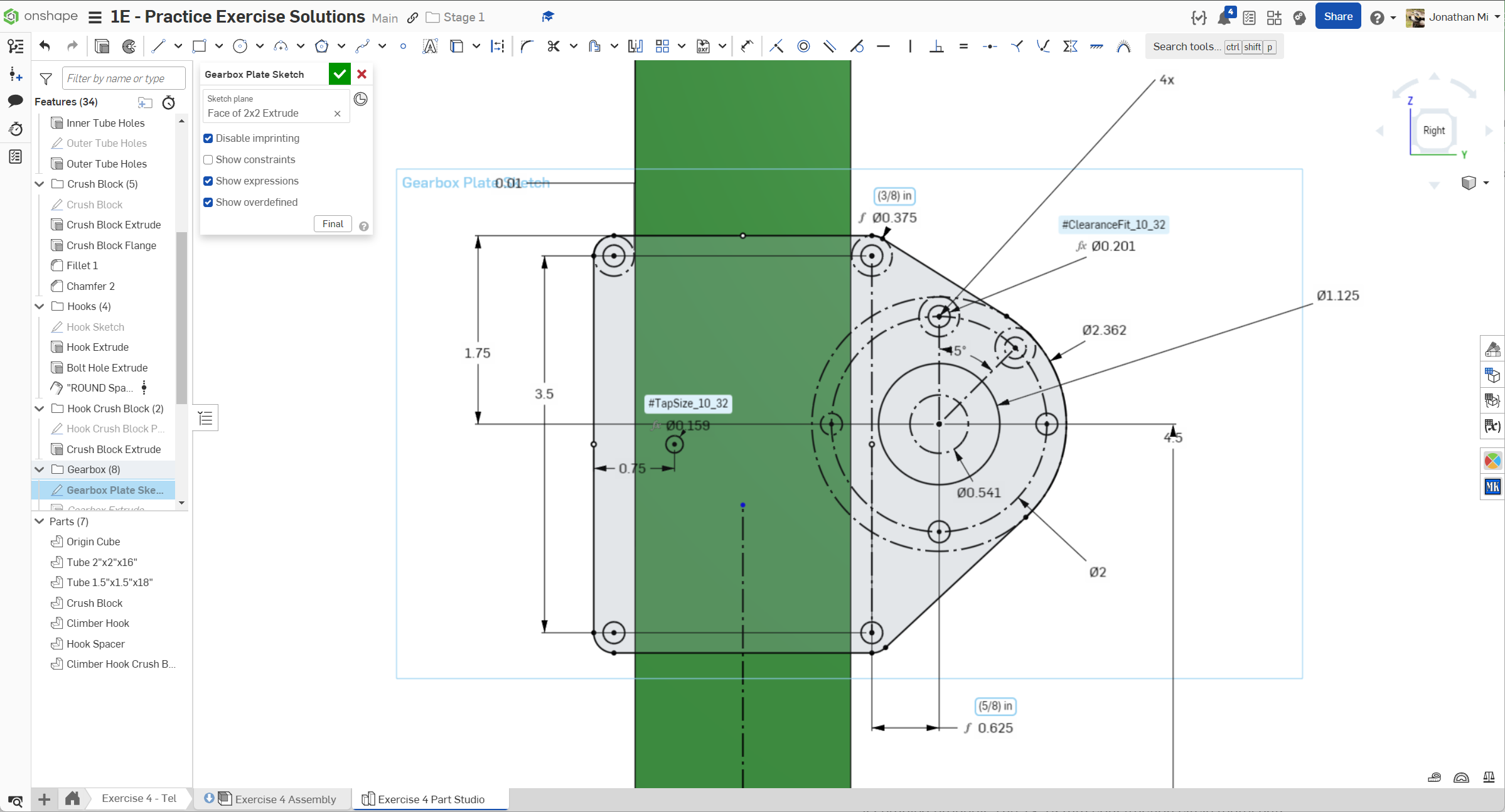Select the Sketch Text tool
This screenshot has height=812, width=1505.
(x=430, y=46)
